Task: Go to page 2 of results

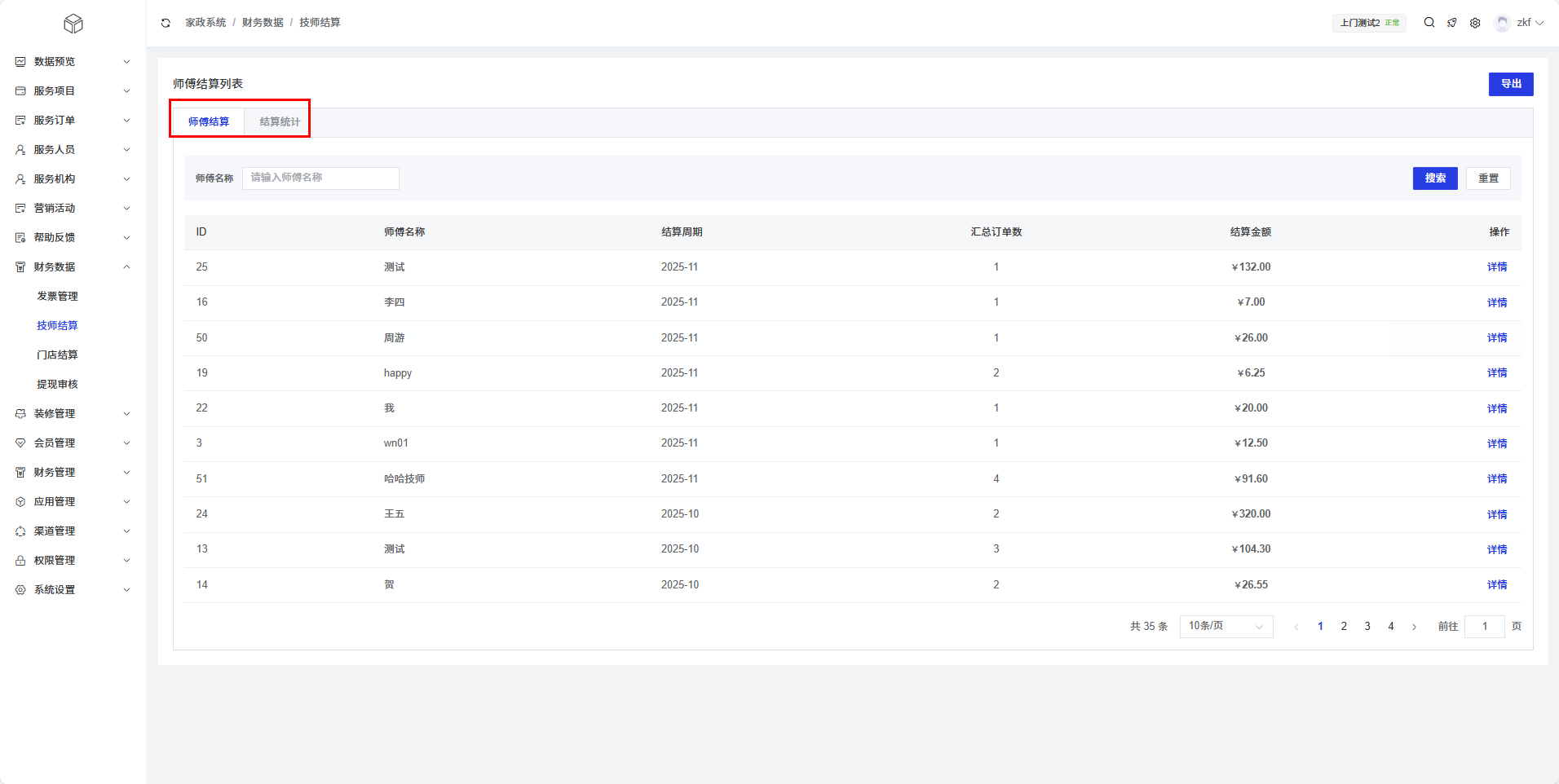Action: [x=1344, y=627]
